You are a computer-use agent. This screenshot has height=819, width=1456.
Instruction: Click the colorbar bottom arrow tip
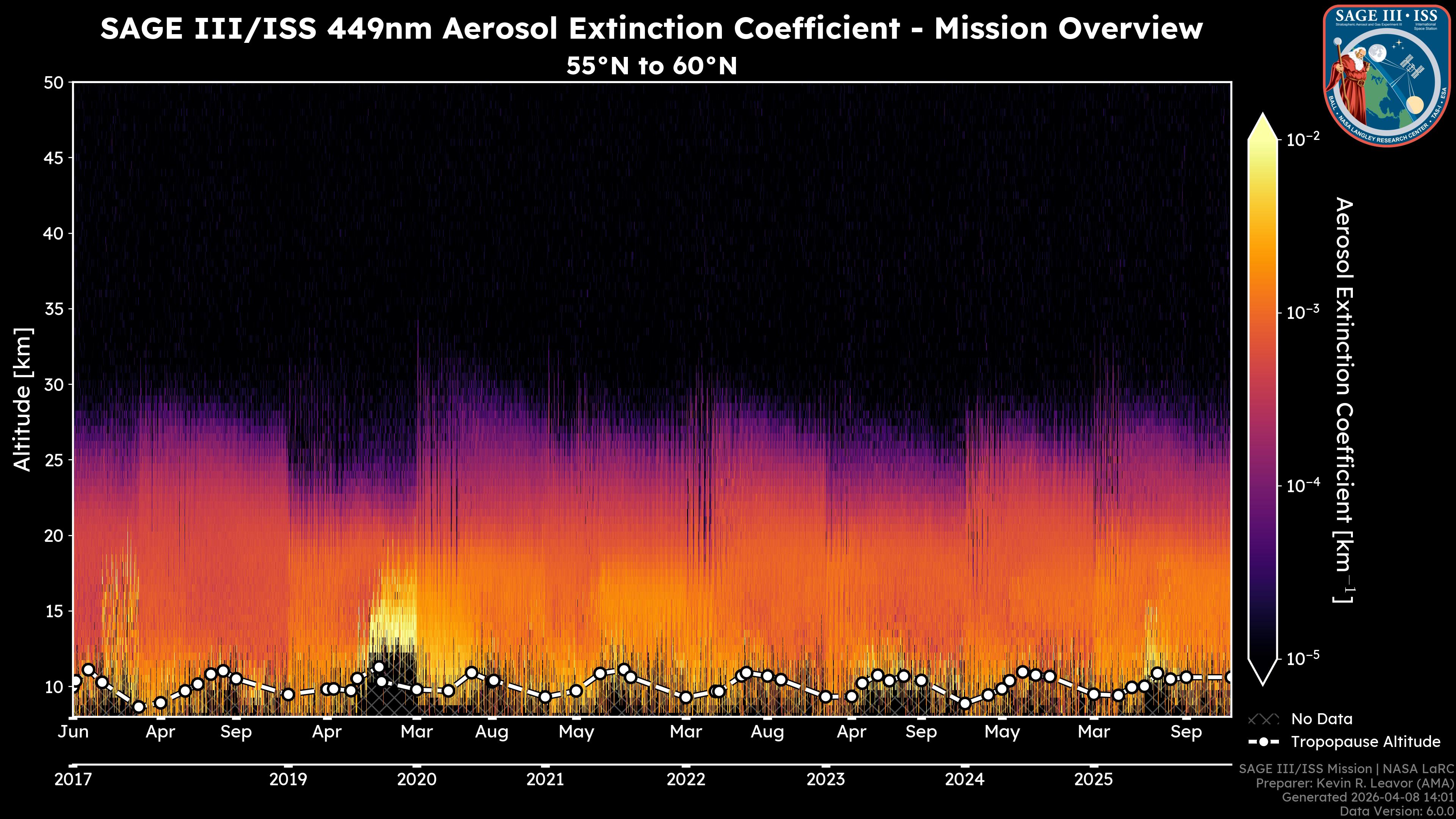(1263, 683)
